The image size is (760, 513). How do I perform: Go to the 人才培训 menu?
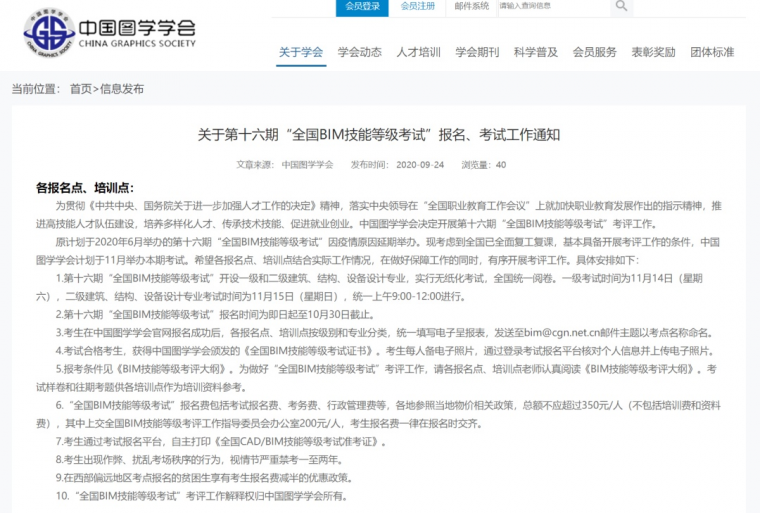pyautogui.click(x=418, y=52)
